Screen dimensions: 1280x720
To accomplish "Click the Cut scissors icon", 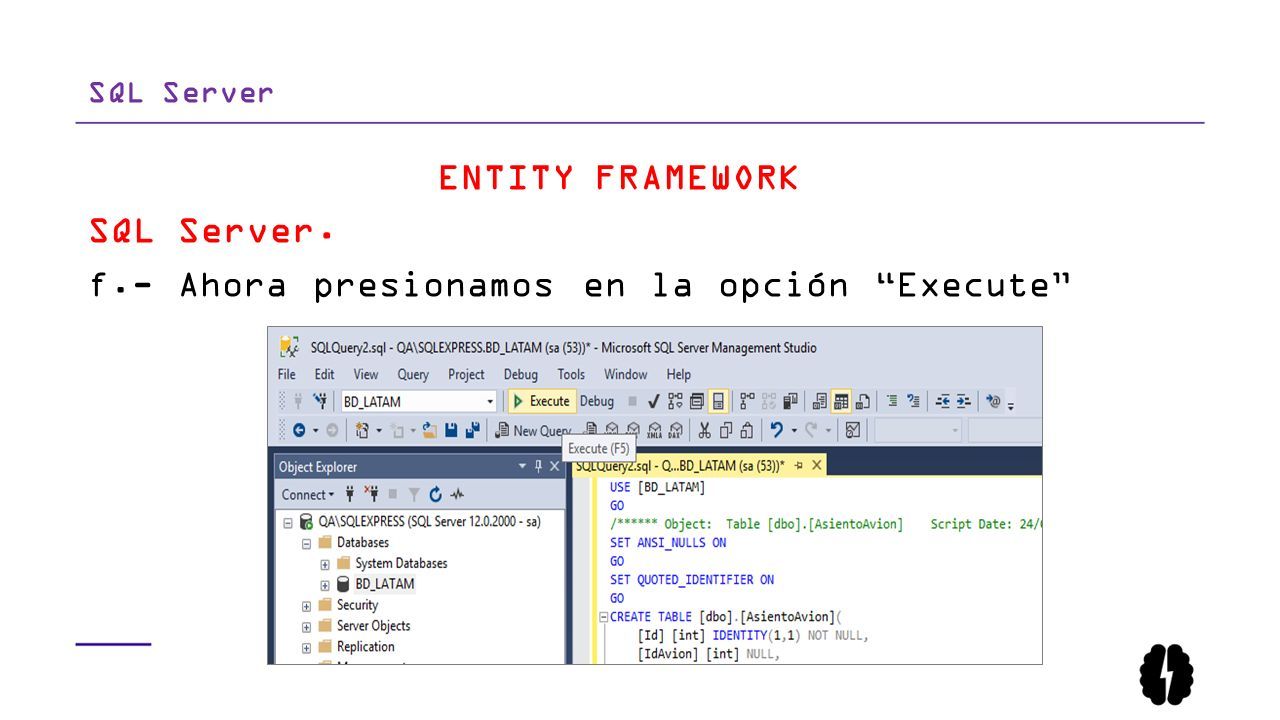I will [x=704, y=430].
